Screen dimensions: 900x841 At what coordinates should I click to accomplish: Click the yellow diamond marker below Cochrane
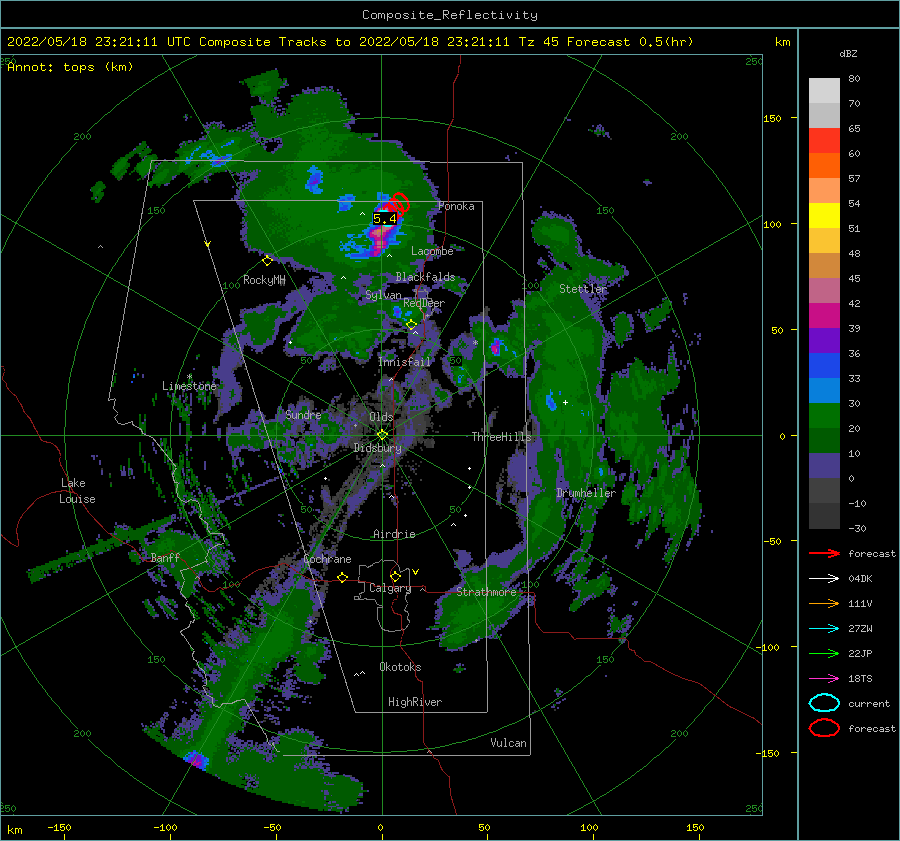click(342, 577)
